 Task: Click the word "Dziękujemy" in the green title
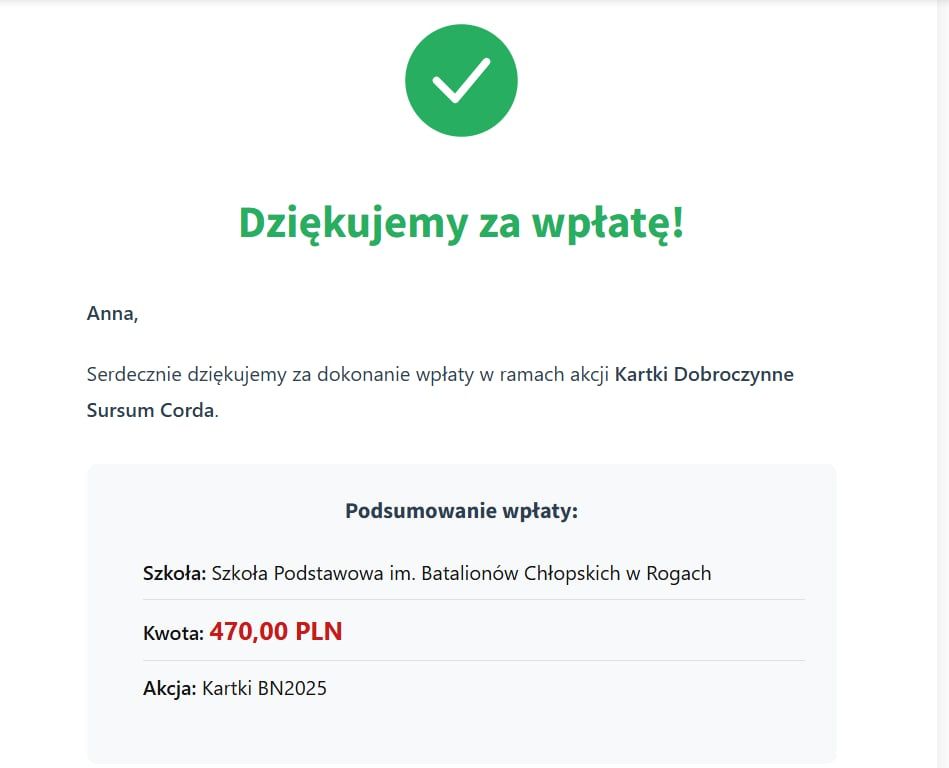[x=352, y=222]
